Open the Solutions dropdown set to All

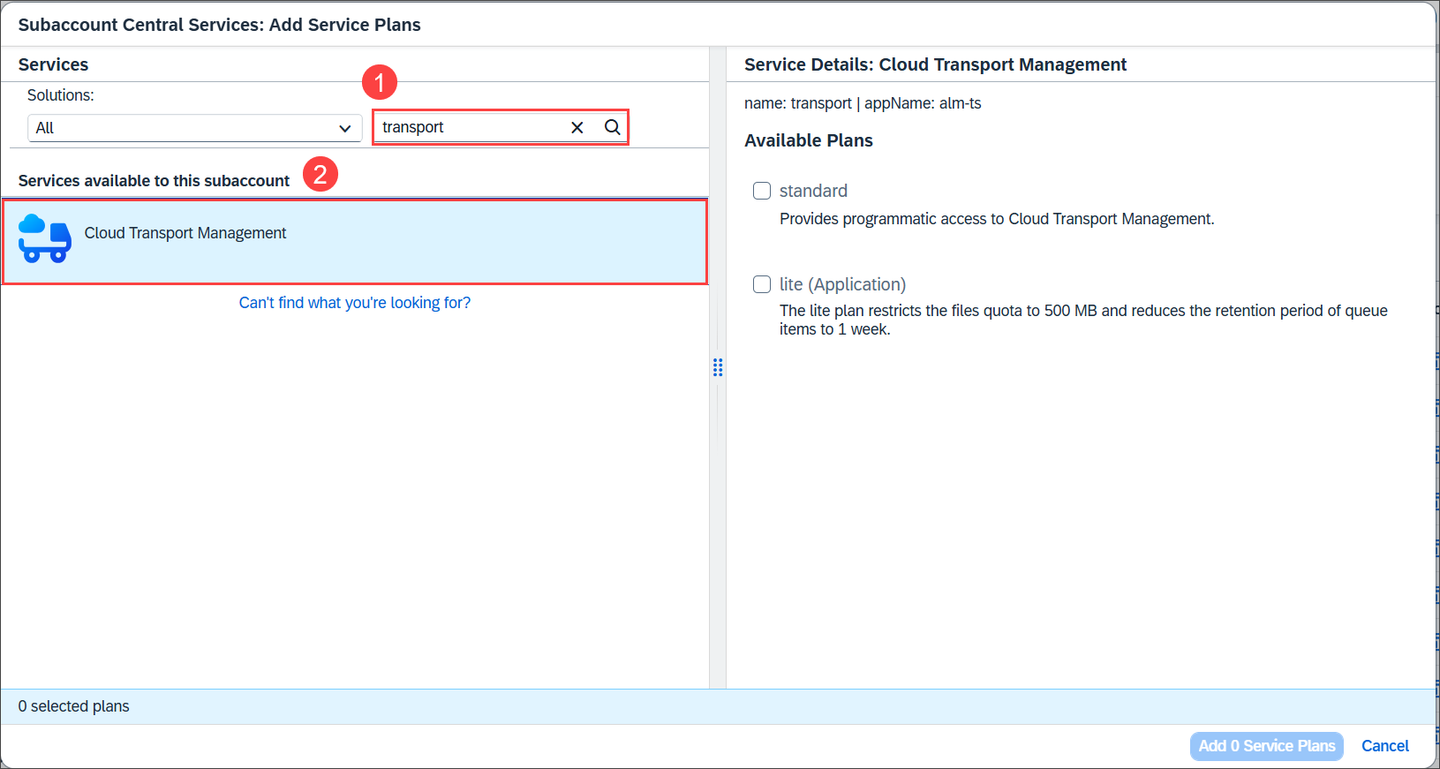[195, 128]
